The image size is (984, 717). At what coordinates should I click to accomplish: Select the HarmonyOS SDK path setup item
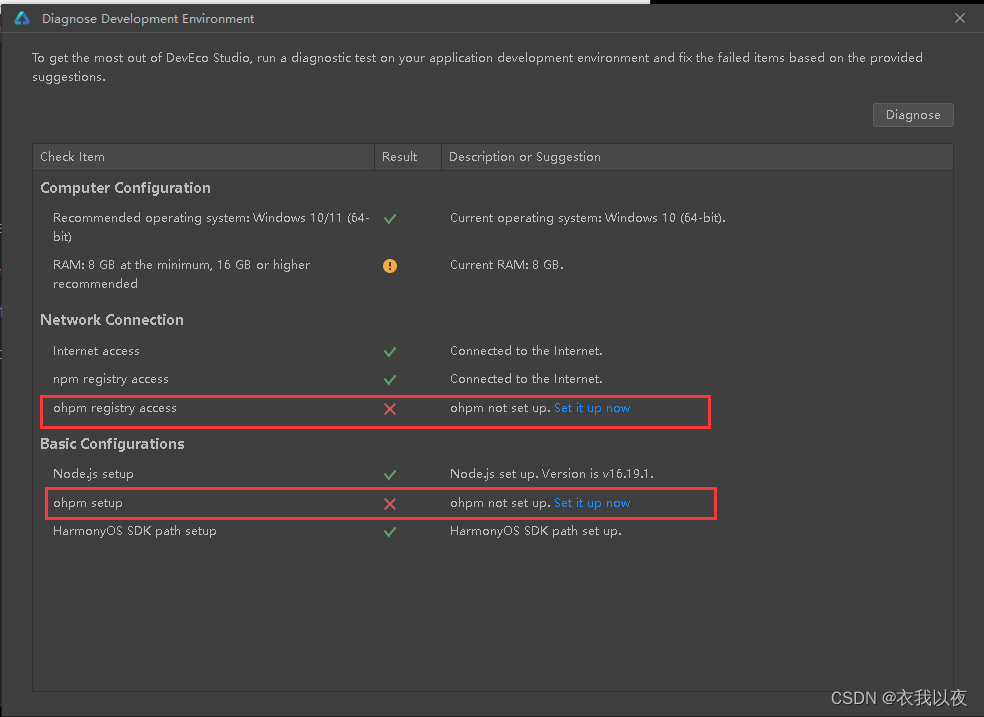[134, 531]
